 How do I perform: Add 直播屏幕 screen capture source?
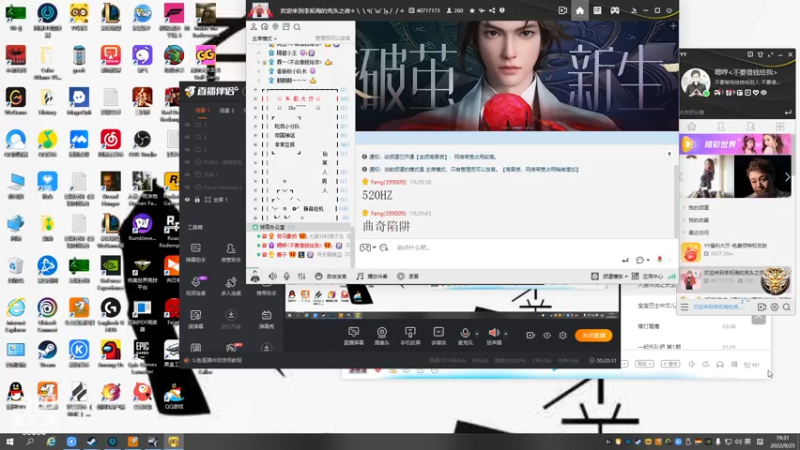pyautogui.click(x=354, y=336)
